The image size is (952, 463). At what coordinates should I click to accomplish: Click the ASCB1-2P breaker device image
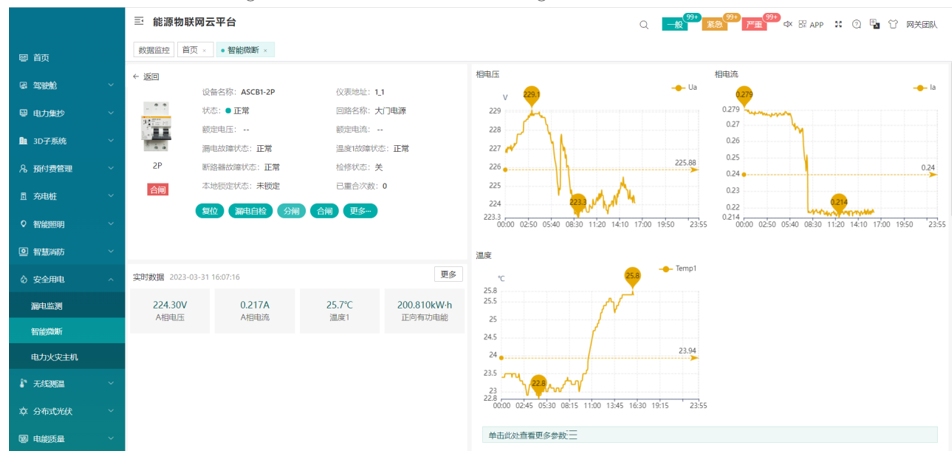point(157,126)
